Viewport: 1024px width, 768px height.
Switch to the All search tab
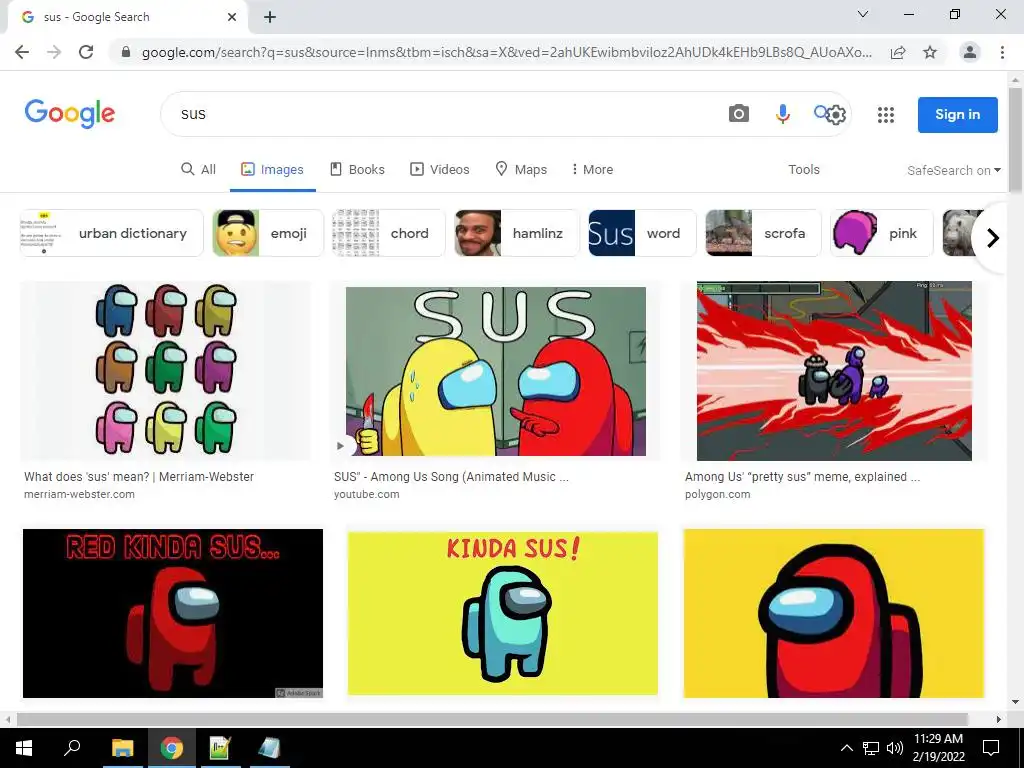click(198, 170)
